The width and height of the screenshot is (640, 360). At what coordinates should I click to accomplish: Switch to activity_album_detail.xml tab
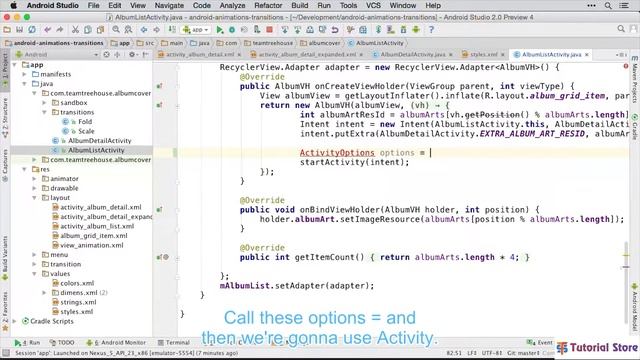(199, 54)
